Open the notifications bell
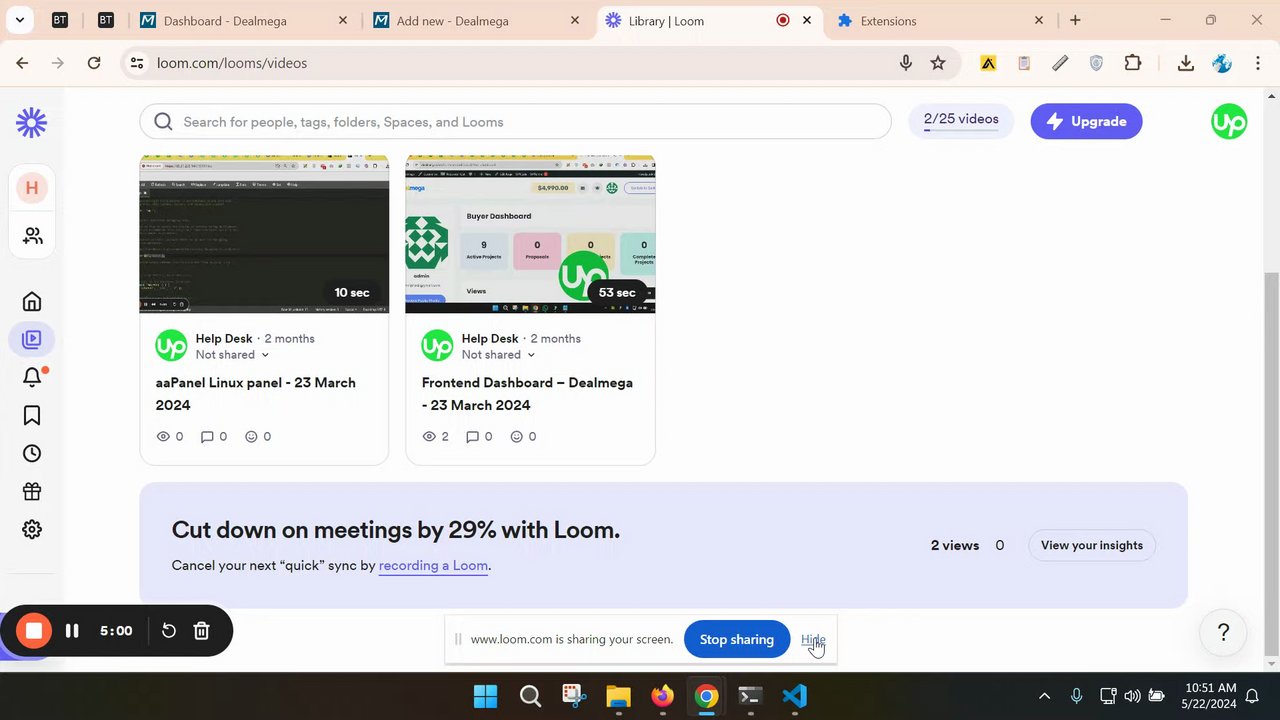 tap(32, 377)
